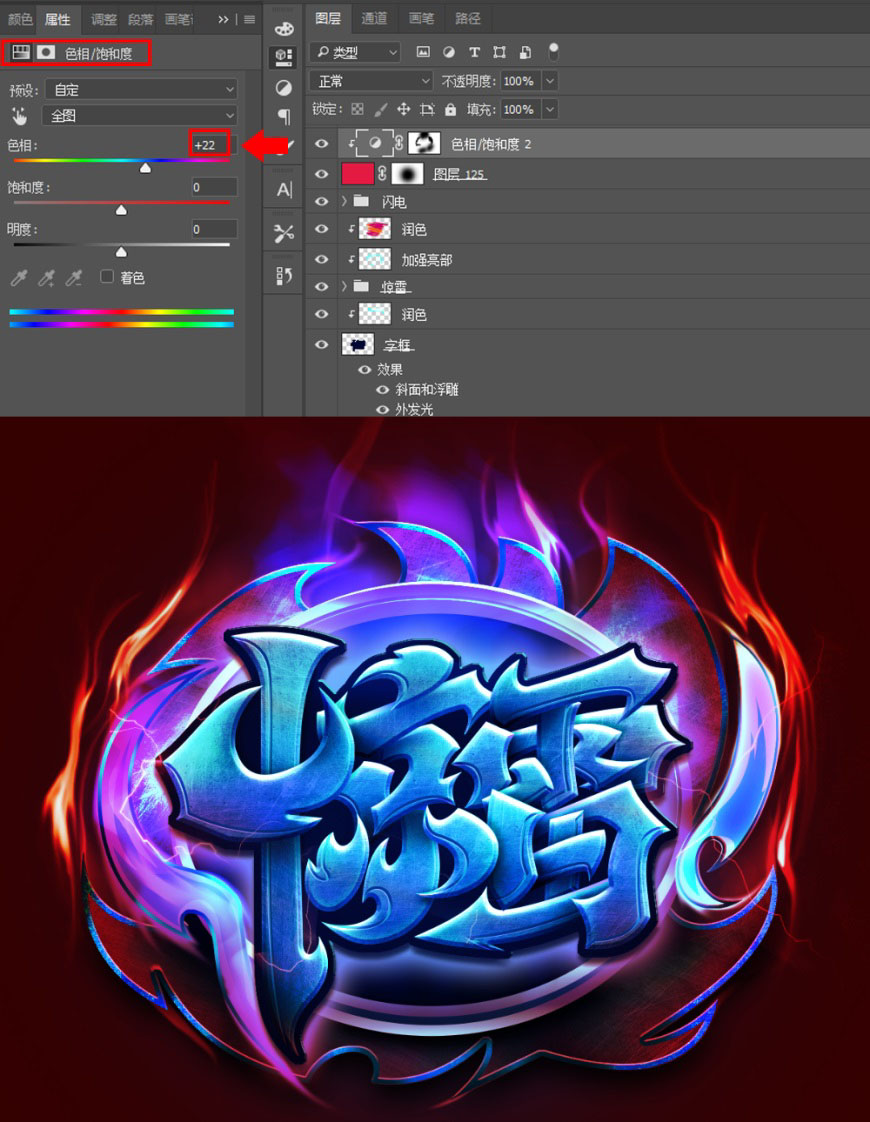This screenshot has width=870, height=1122.
Task: Select the text layer filter icon
Action: (474, 52)
